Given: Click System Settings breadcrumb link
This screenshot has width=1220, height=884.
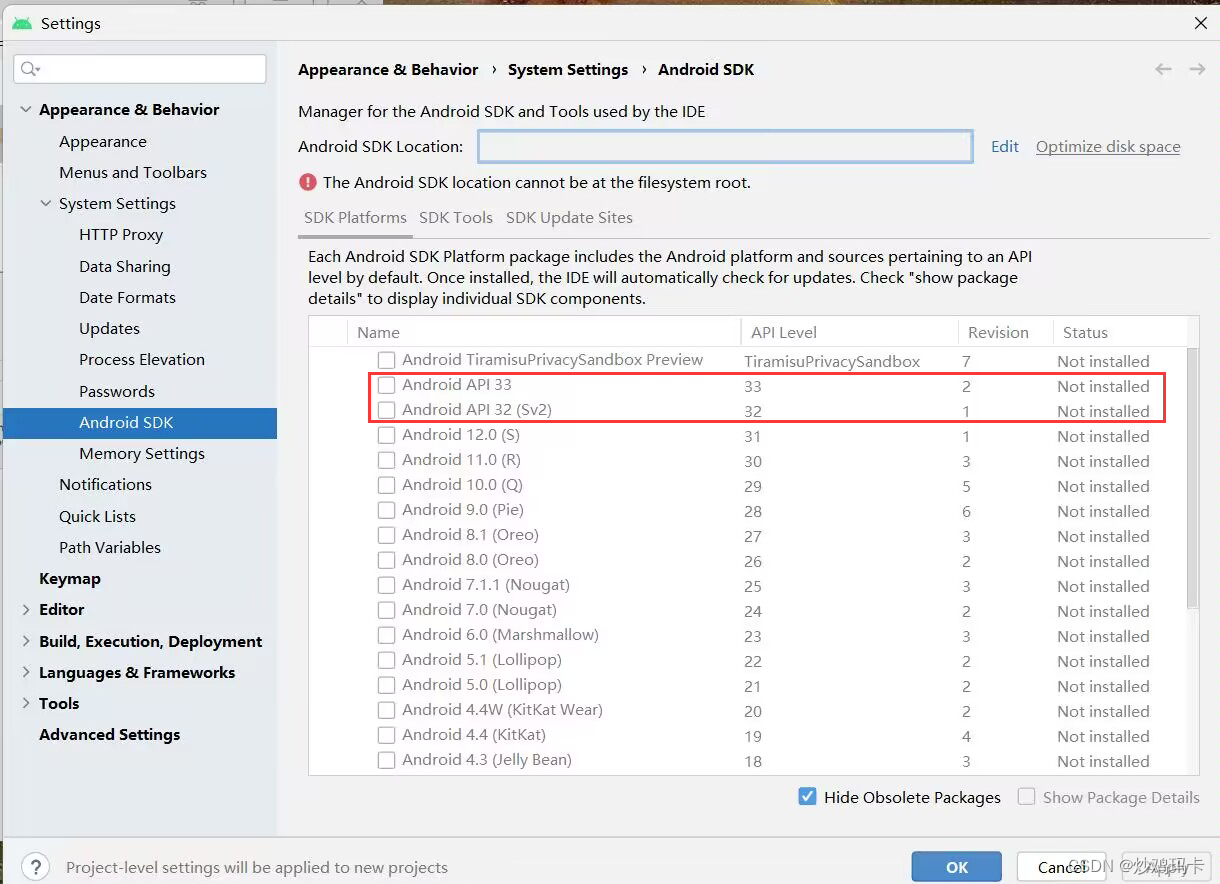Looking at the screenshot, I should (x=568, y=69).
